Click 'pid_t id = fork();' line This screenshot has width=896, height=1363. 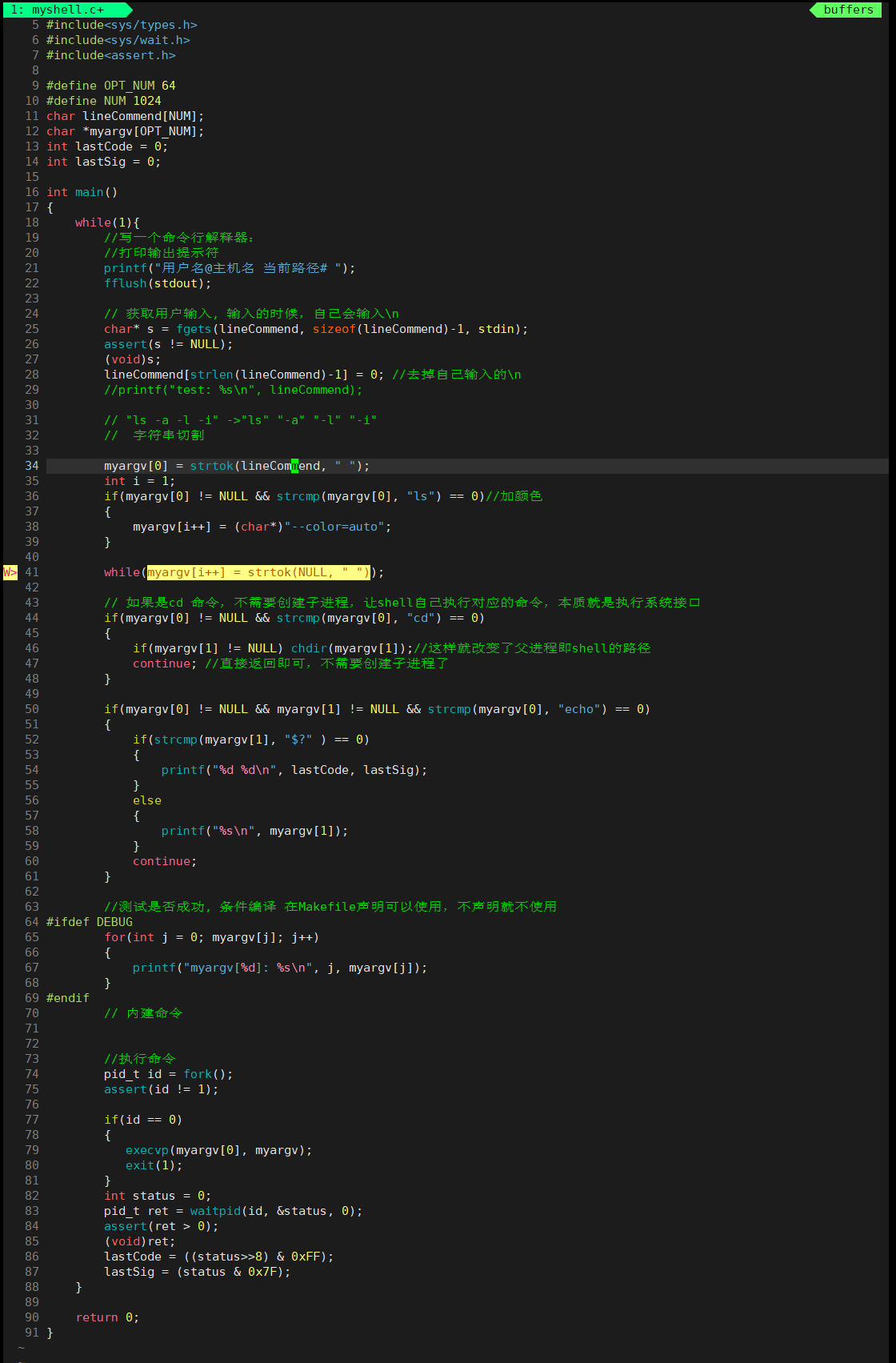click(x=169, y=1074)
